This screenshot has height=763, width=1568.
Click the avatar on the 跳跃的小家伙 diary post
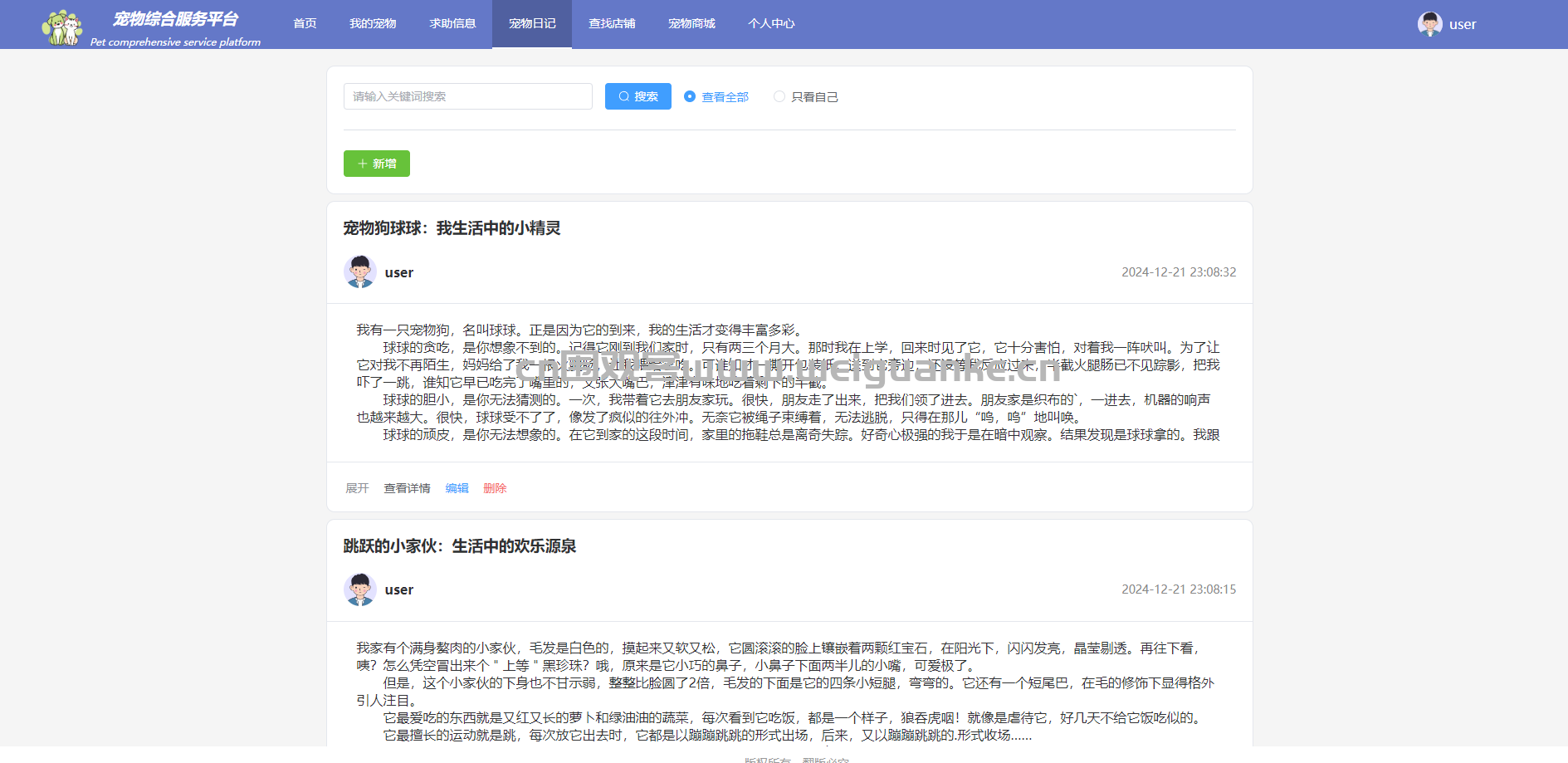[x=360, y=589]
